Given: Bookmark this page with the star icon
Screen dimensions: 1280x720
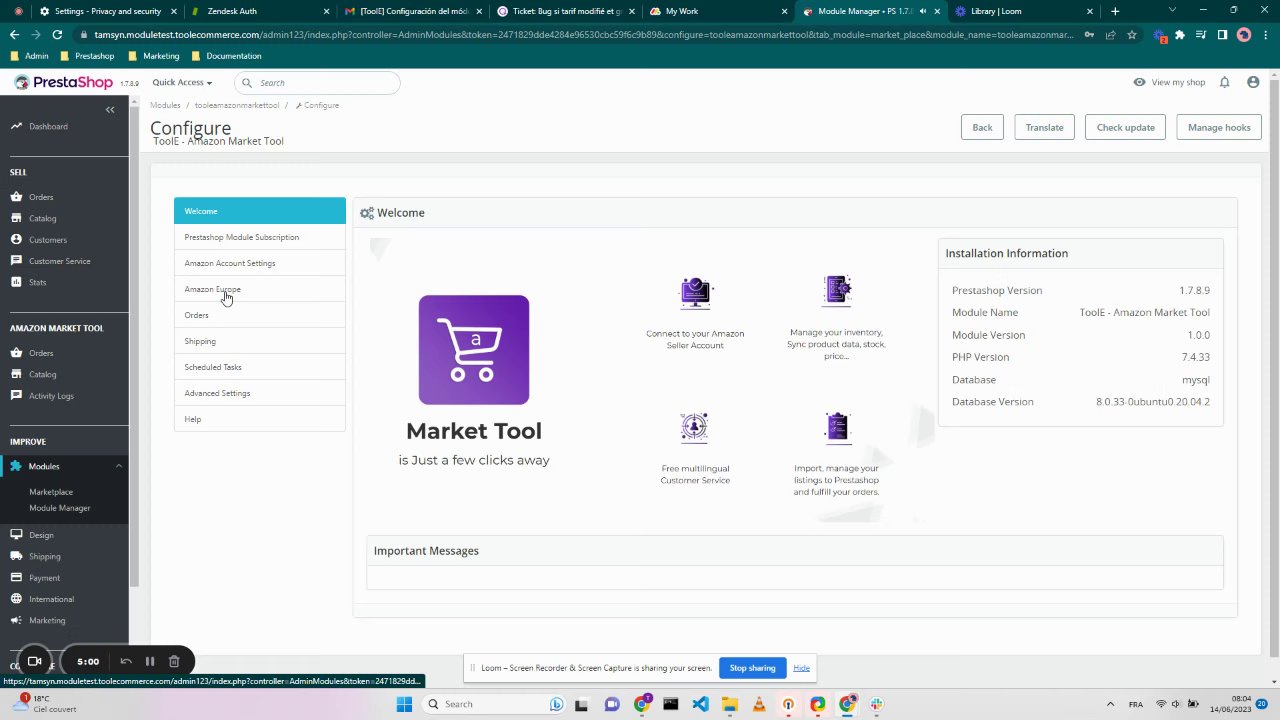Looking at the screenshot, I should [x=1131, y=34].
